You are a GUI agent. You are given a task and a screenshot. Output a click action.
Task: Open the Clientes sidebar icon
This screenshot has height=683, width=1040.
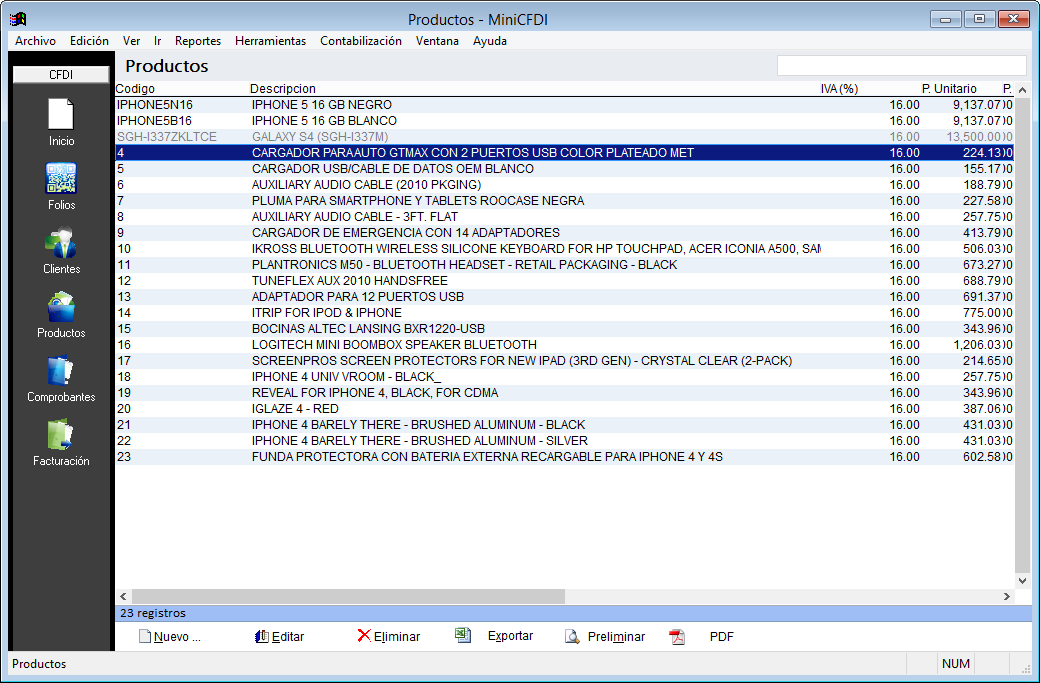click(x=61, y=242)
